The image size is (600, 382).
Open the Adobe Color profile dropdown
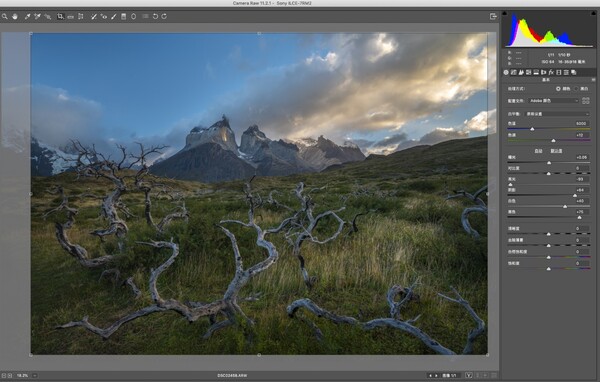[x=554, y=101]
